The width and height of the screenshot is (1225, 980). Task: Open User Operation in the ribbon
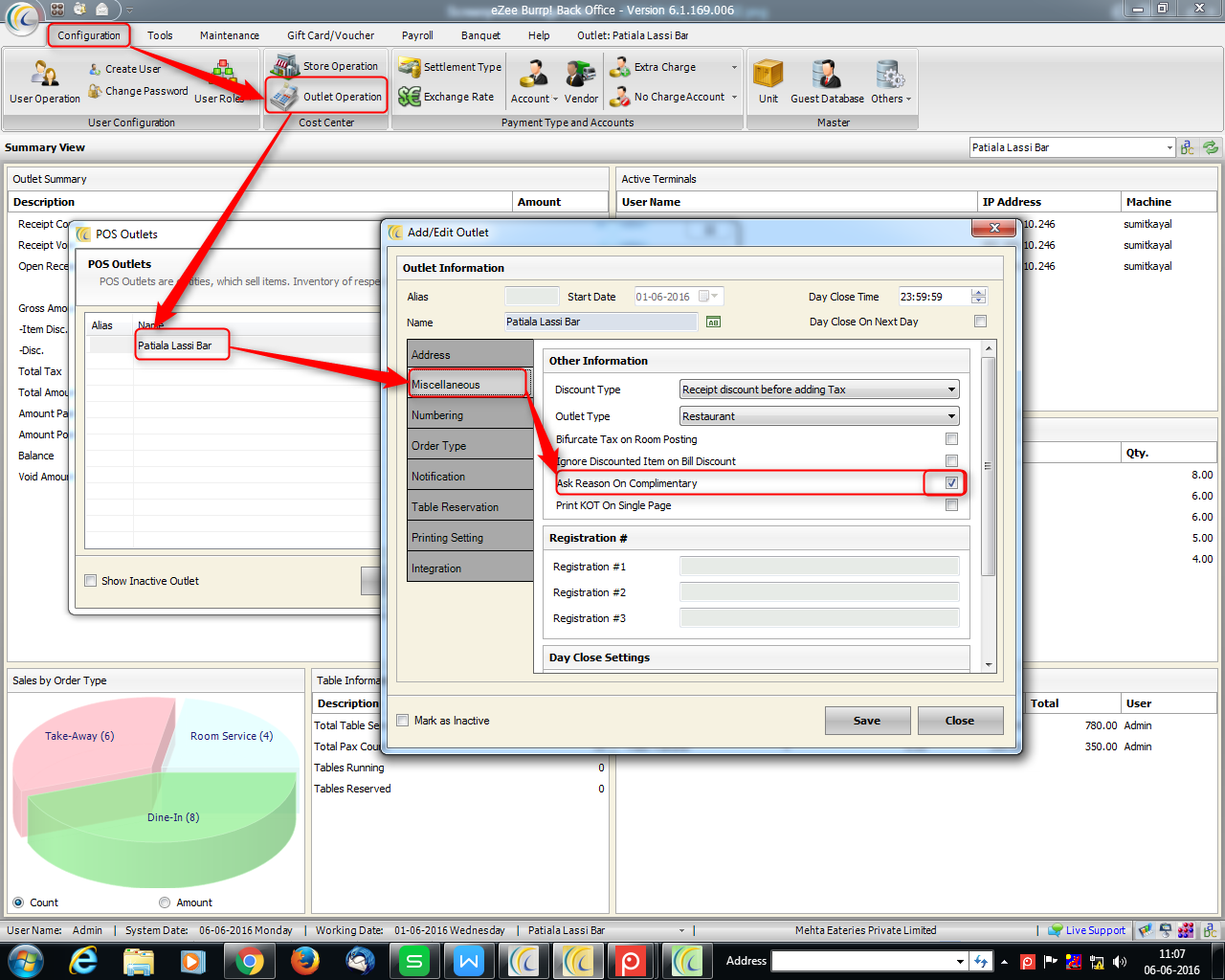44,82
